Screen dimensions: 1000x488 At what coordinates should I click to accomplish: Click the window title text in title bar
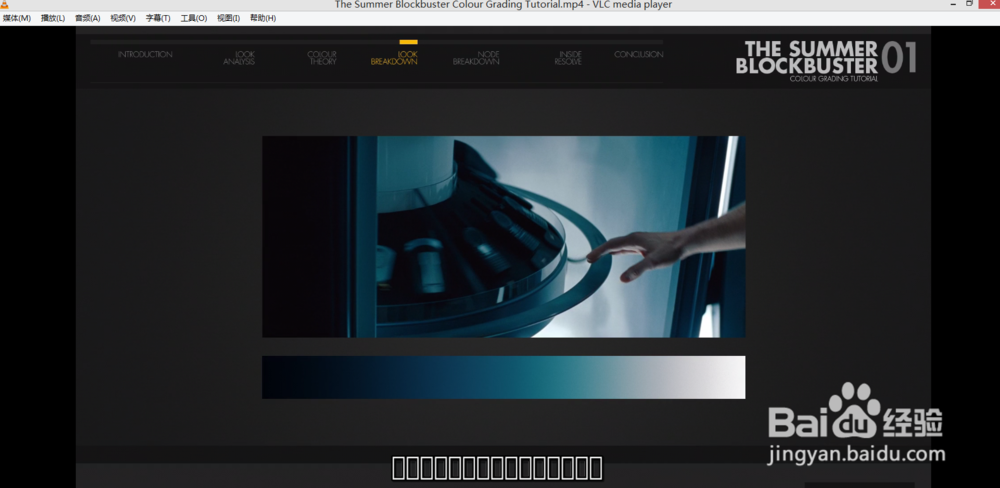pyautogui.click(x=503, y=4)
